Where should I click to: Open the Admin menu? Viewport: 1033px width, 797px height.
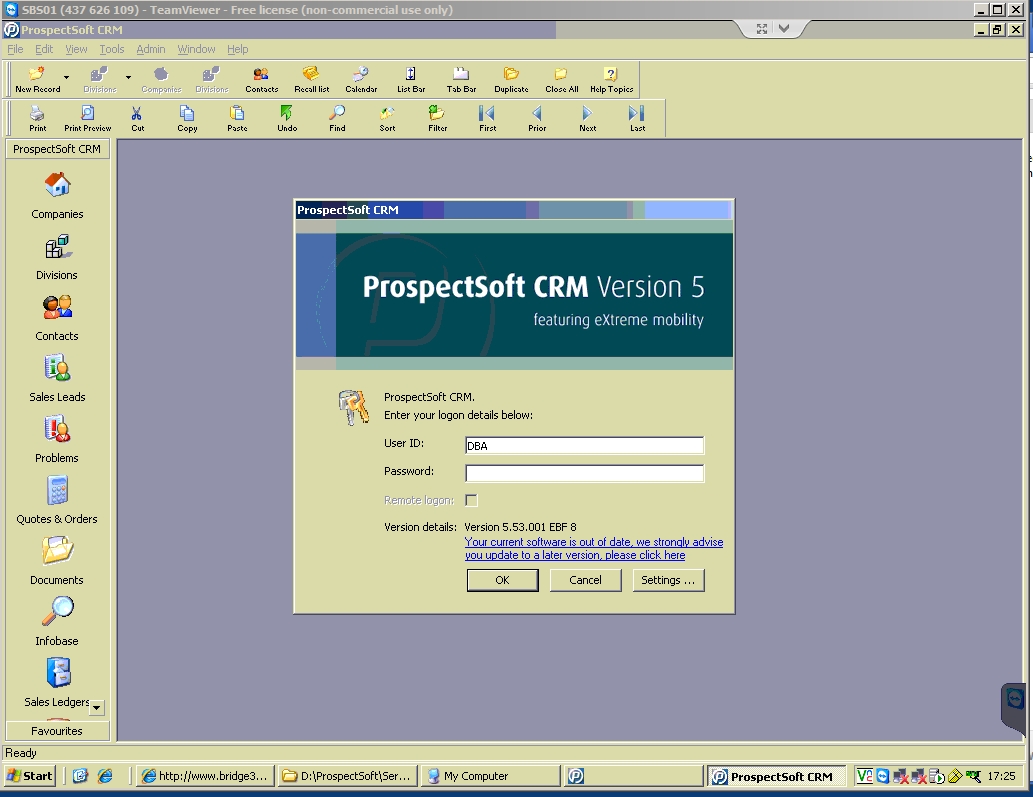pyautogui.click(x=151, y=49)
